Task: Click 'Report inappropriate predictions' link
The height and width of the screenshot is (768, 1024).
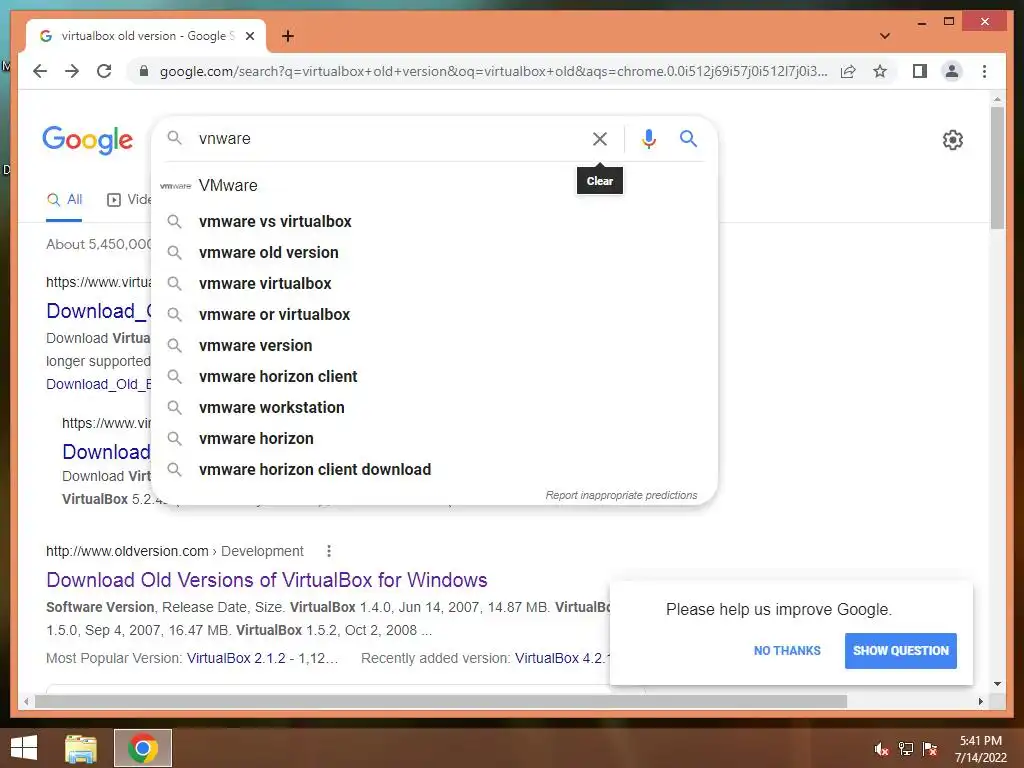Action: (621, 495)
